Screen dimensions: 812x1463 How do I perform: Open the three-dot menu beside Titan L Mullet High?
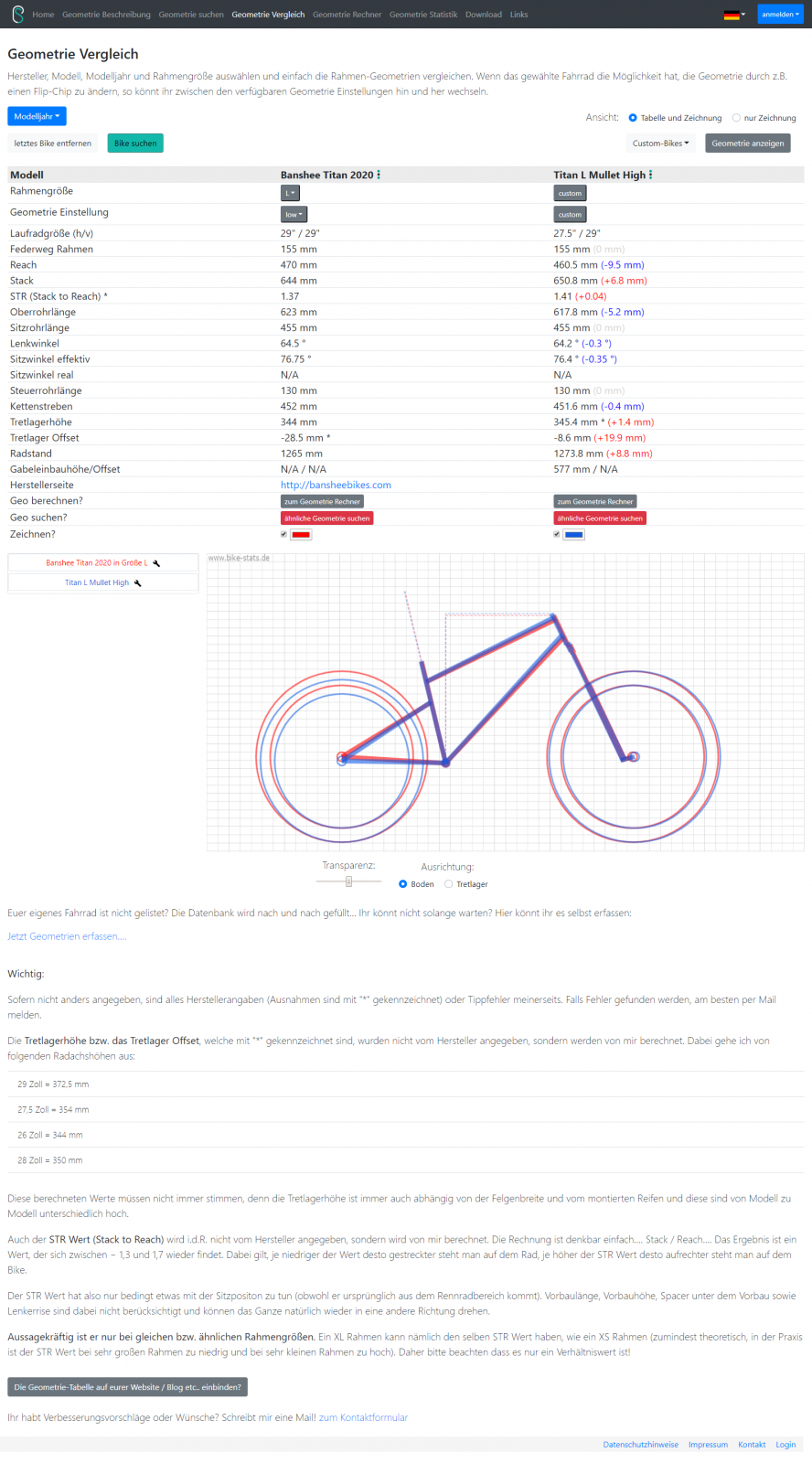pos(650,175)
